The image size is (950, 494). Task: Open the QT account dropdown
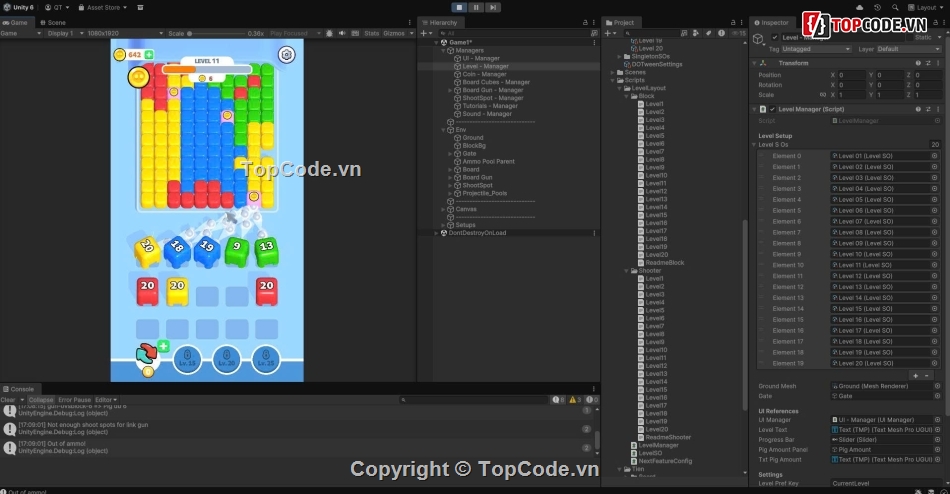coord(57,7)
